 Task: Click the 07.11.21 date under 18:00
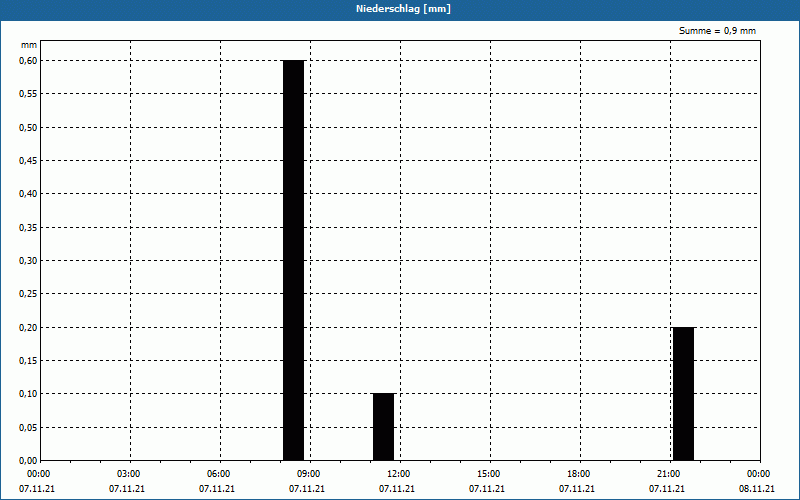(x=577, y=489)
